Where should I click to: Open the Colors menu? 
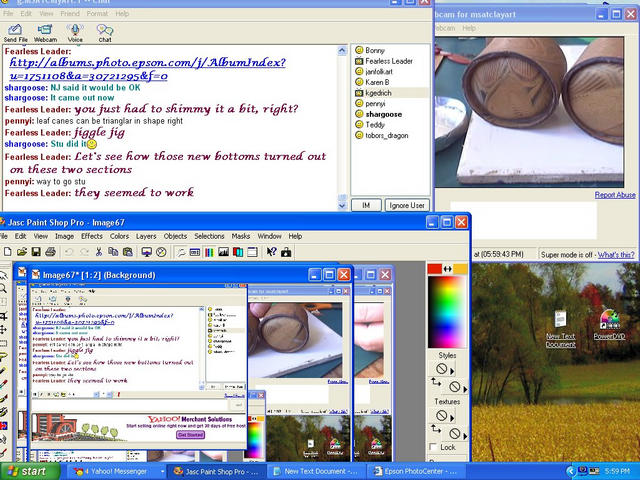(x=119, y=236)
